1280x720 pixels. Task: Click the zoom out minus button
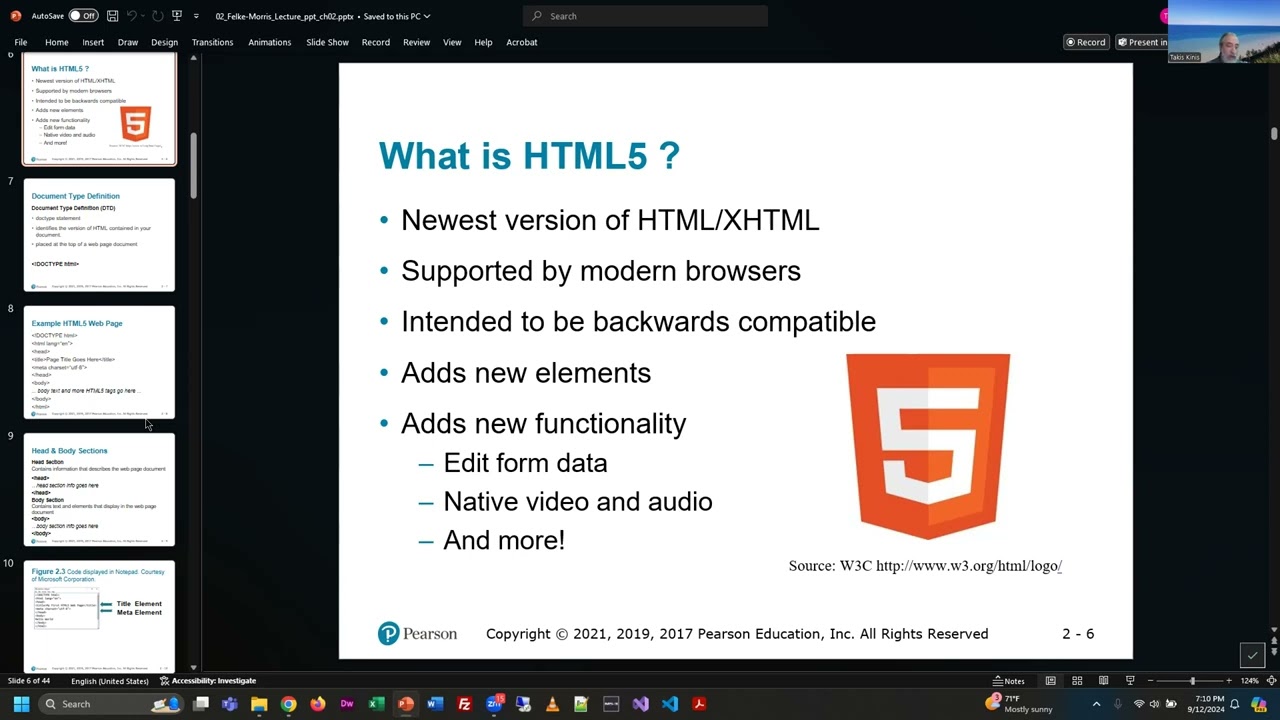(1150, 681)
